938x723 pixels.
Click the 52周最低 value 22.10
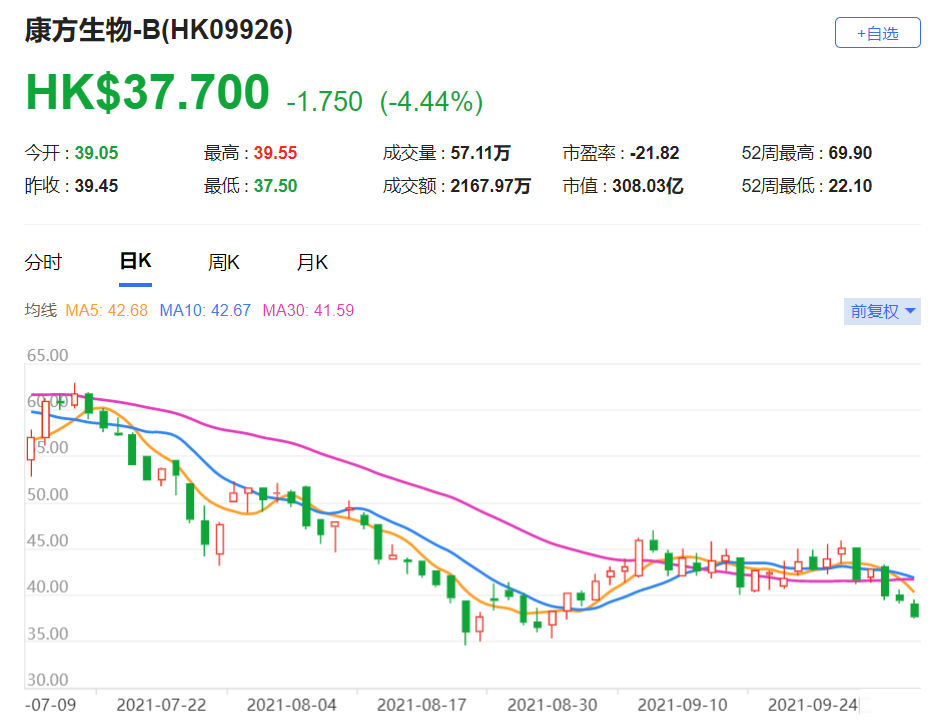point(850,185)
